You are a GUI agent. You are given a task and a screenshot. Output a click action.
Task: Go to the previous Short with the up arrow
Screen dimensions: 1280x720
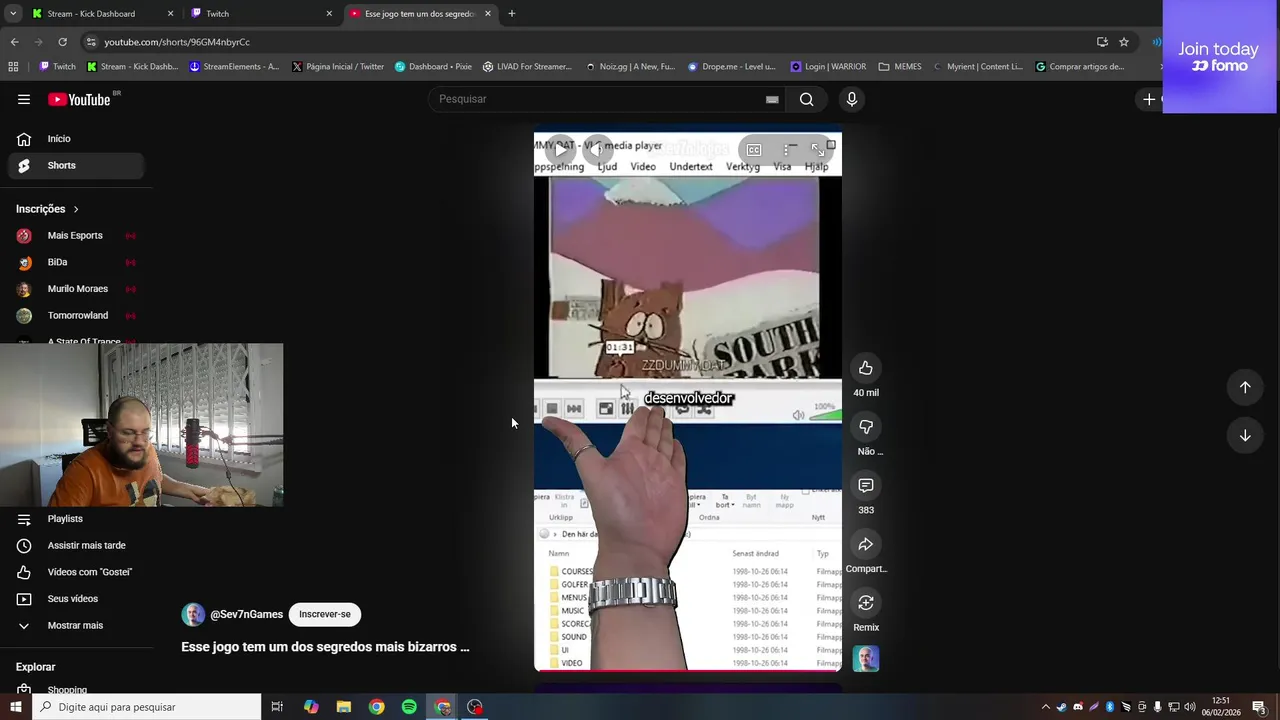tap(1245, 387)
